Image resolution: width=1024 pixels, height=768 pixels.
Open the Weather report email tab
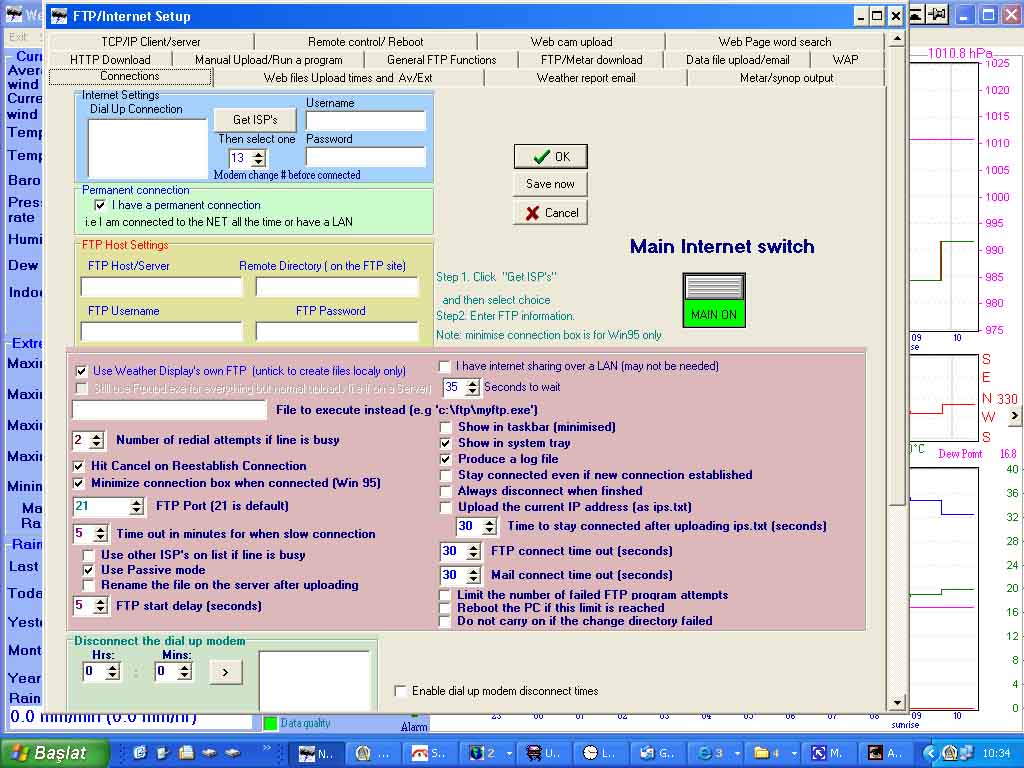[586, 78]
